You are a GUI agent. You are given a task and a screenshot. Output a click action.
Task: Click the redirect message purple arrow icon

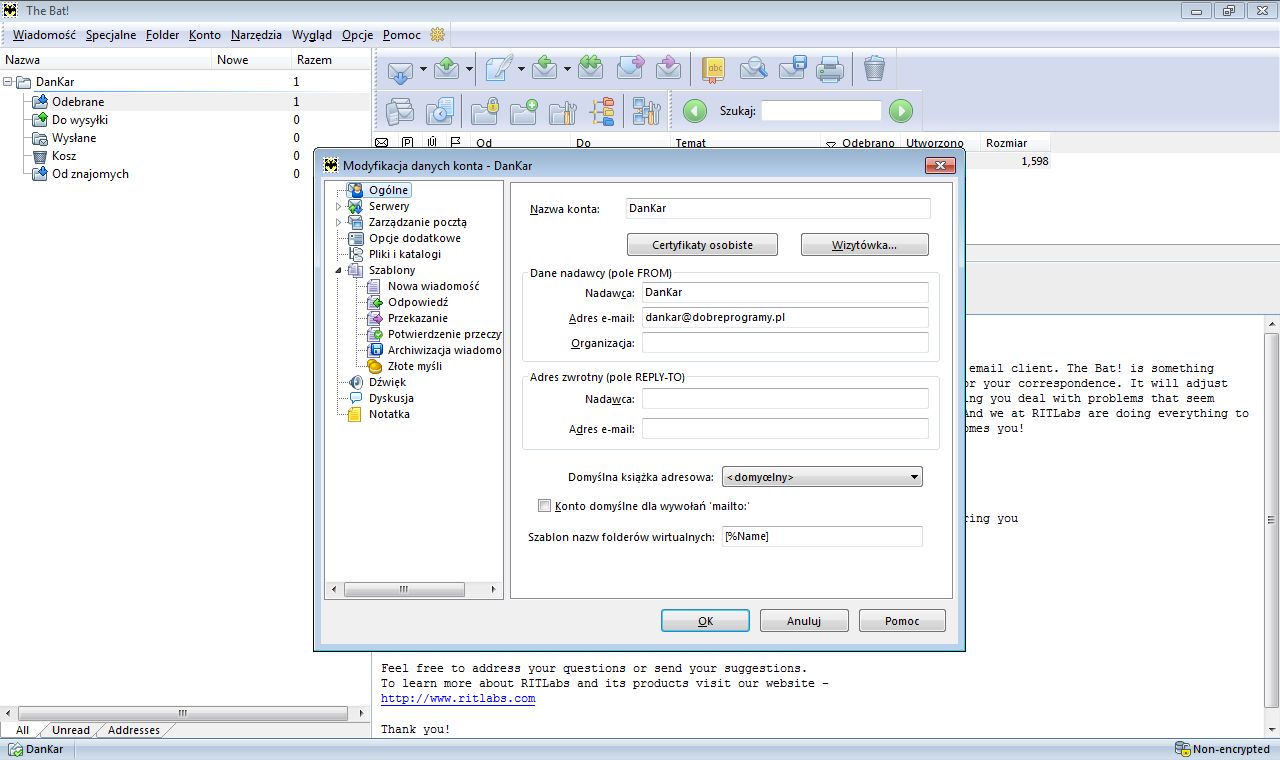(668, 69)
